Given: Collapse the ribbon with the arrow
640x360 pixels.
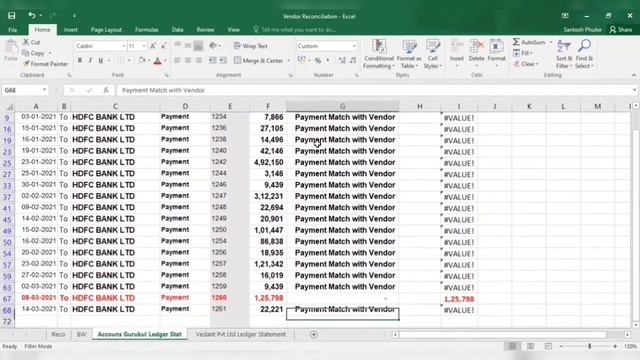Looking at the screenshot, I should 634,75.
